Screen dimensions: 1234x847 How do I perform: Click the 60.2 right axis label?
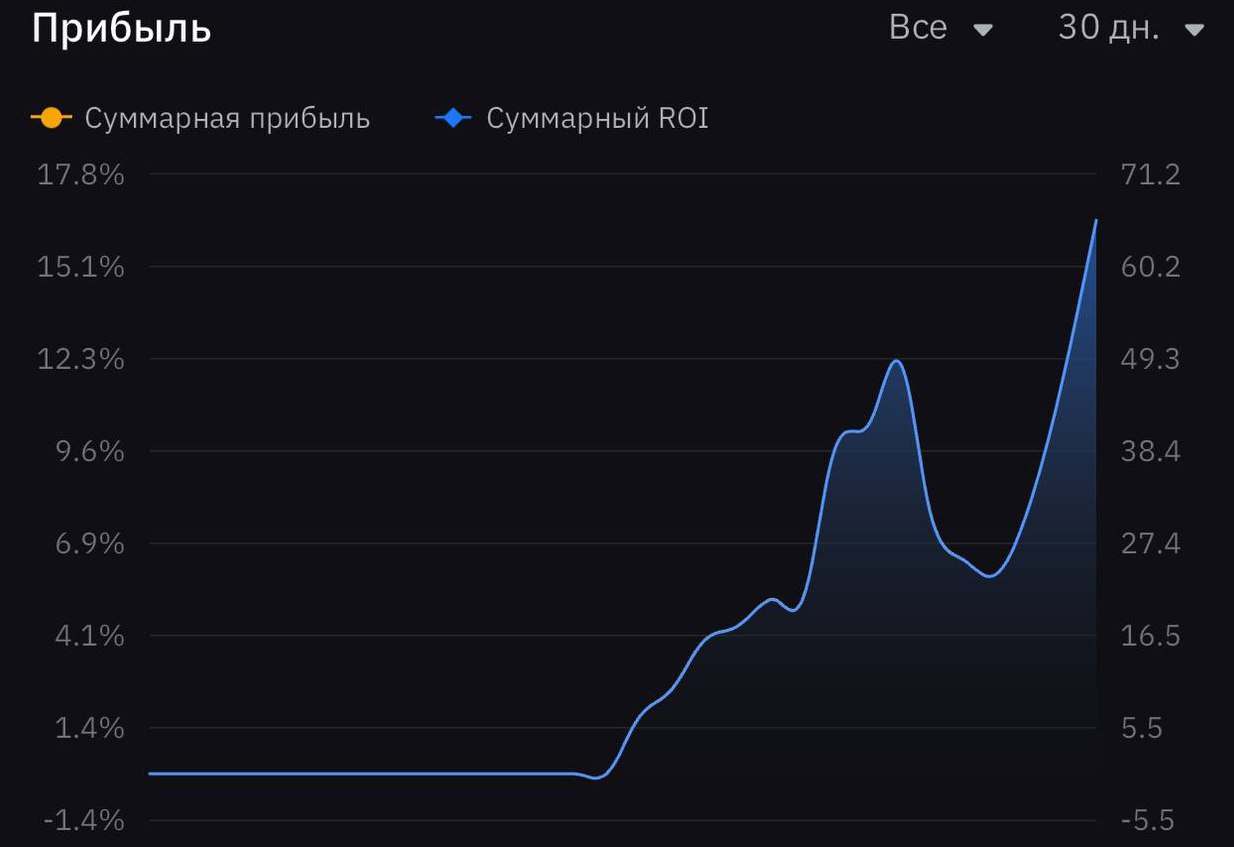1152,267
